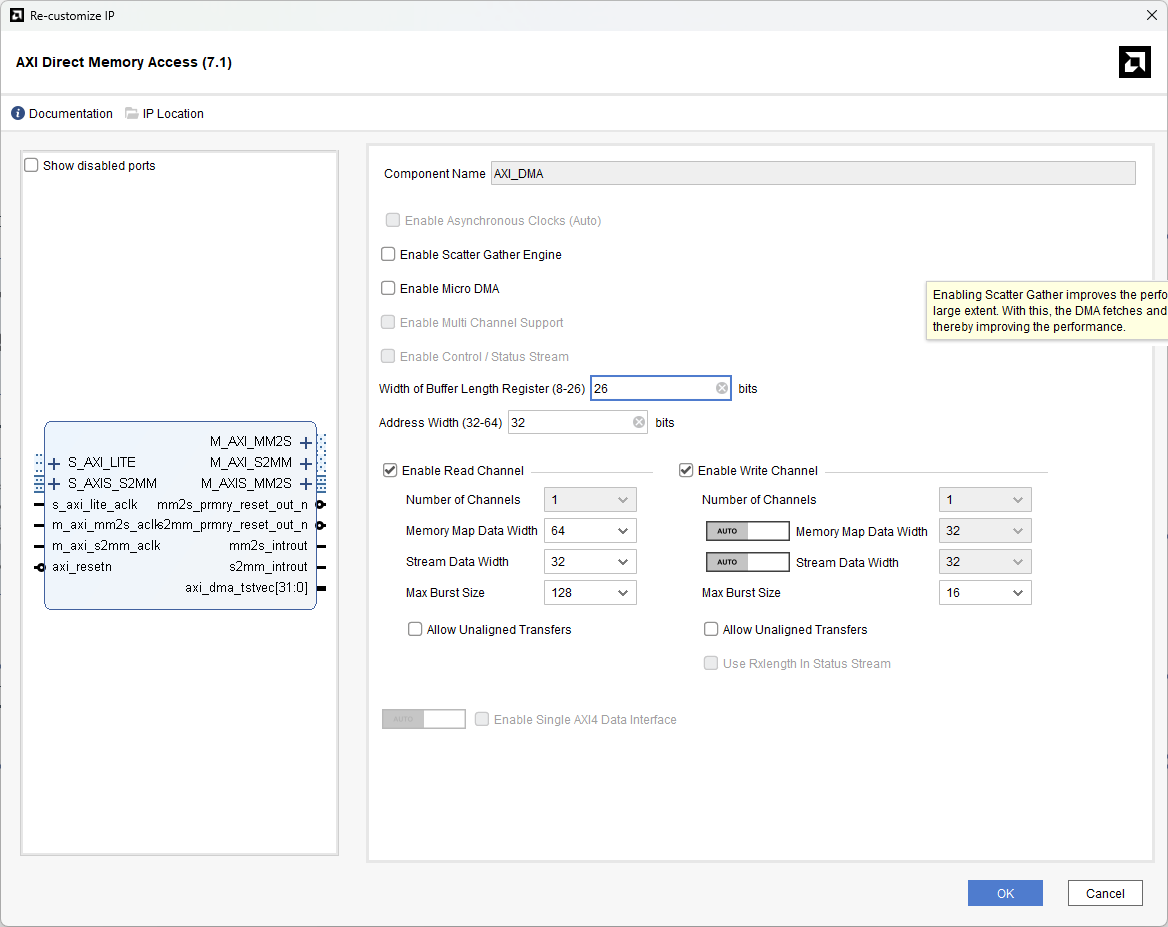Screen dimensions: 1168x927
Task: Open read channel Max Burst Size dropdown
Action: pos(590,593)
